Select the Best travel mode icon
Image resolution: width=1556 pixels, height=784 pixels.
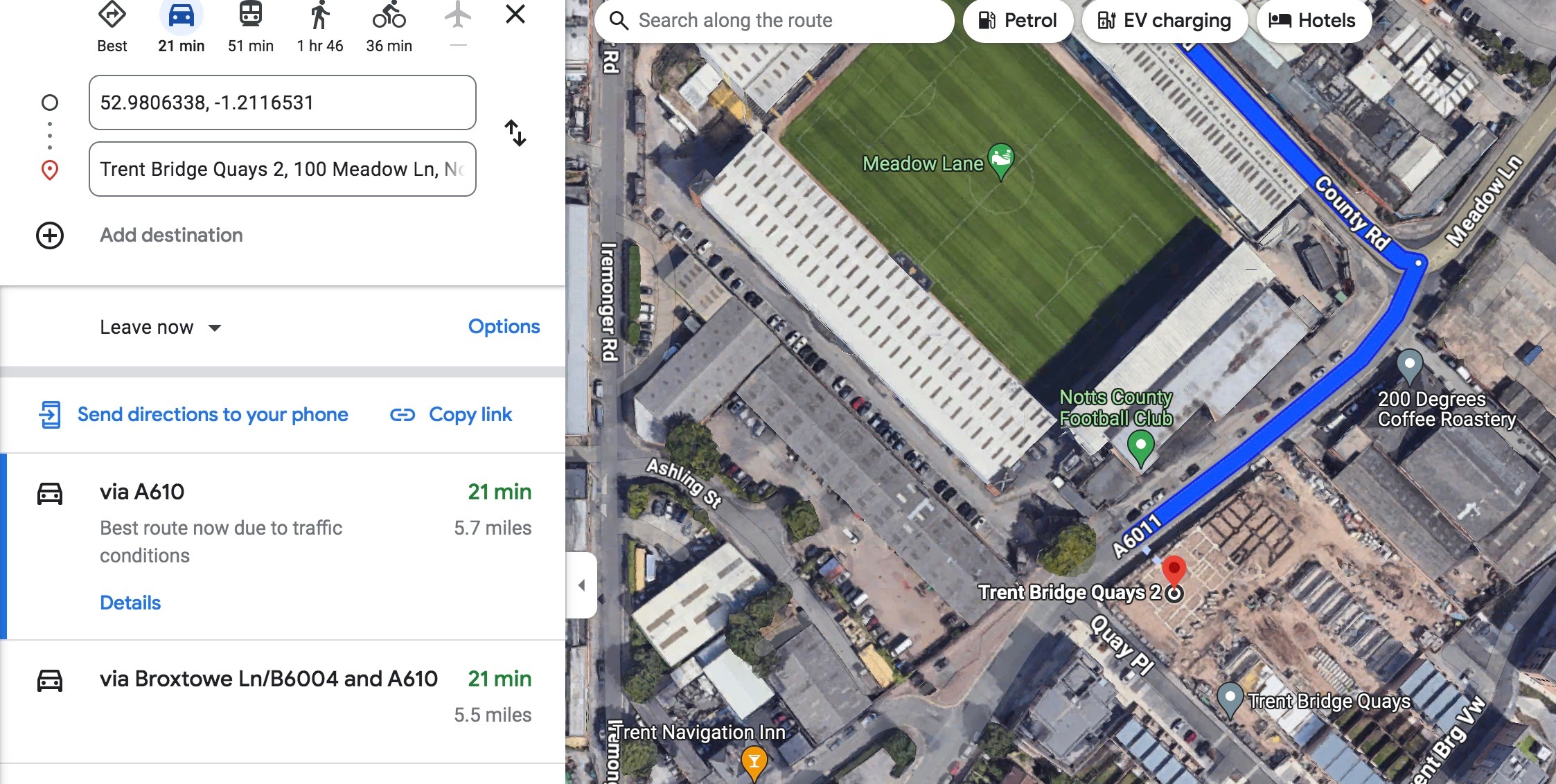pyautogui.click(x=112, y=15)
